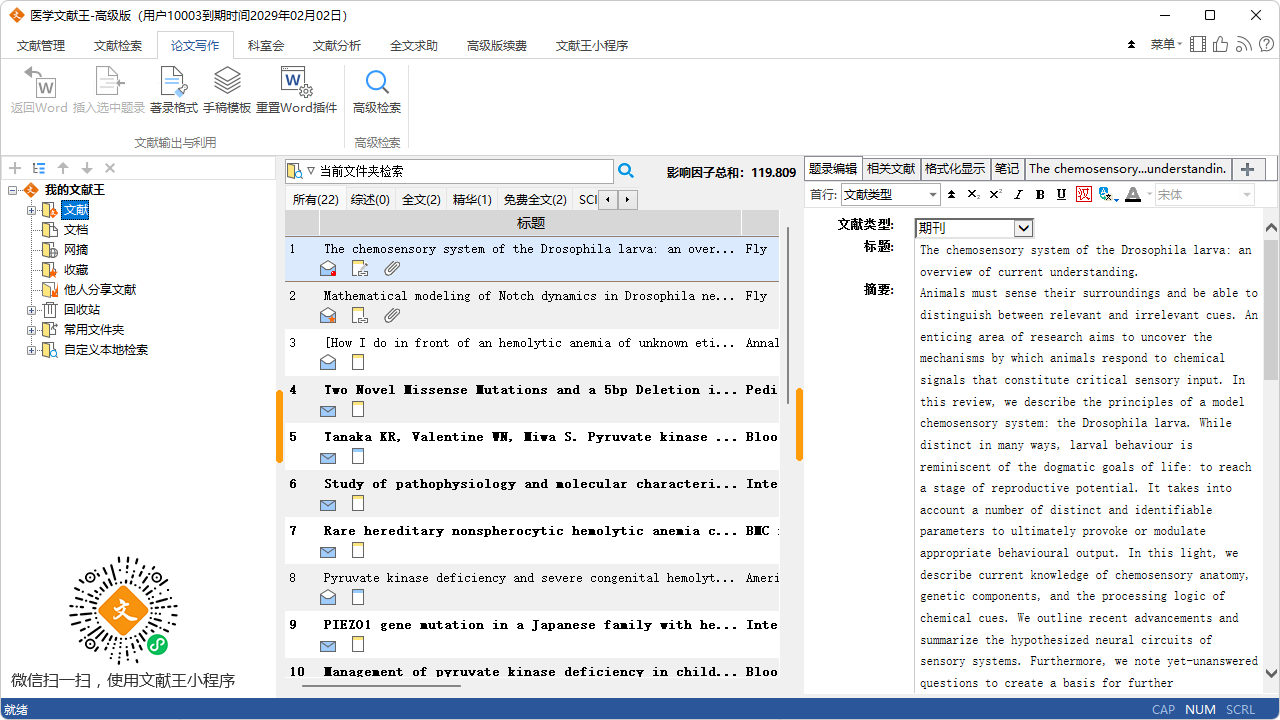
Task: Open the 全文求助 ribbon tab
Action: (x=414, y=46)
